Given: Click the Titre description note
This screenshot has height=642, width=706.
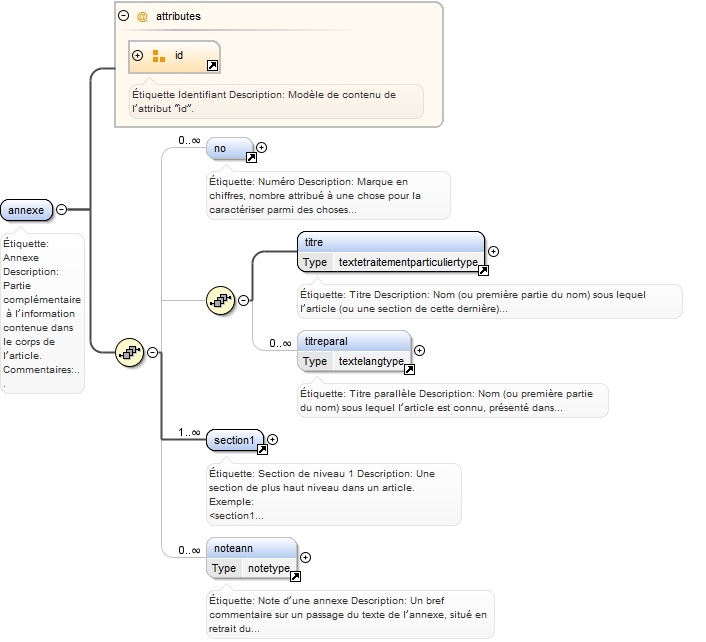Looking at the screenshot, I should pos(490,302).
